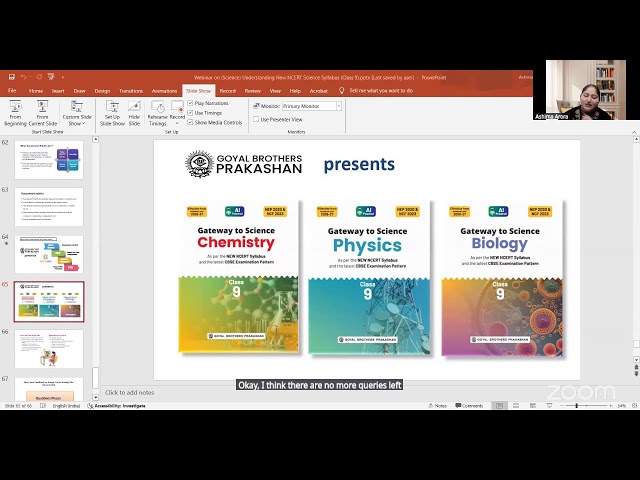The image size is (640, 480).
Task: Click the slide number indicator in status bar
Action: point(18,406)
